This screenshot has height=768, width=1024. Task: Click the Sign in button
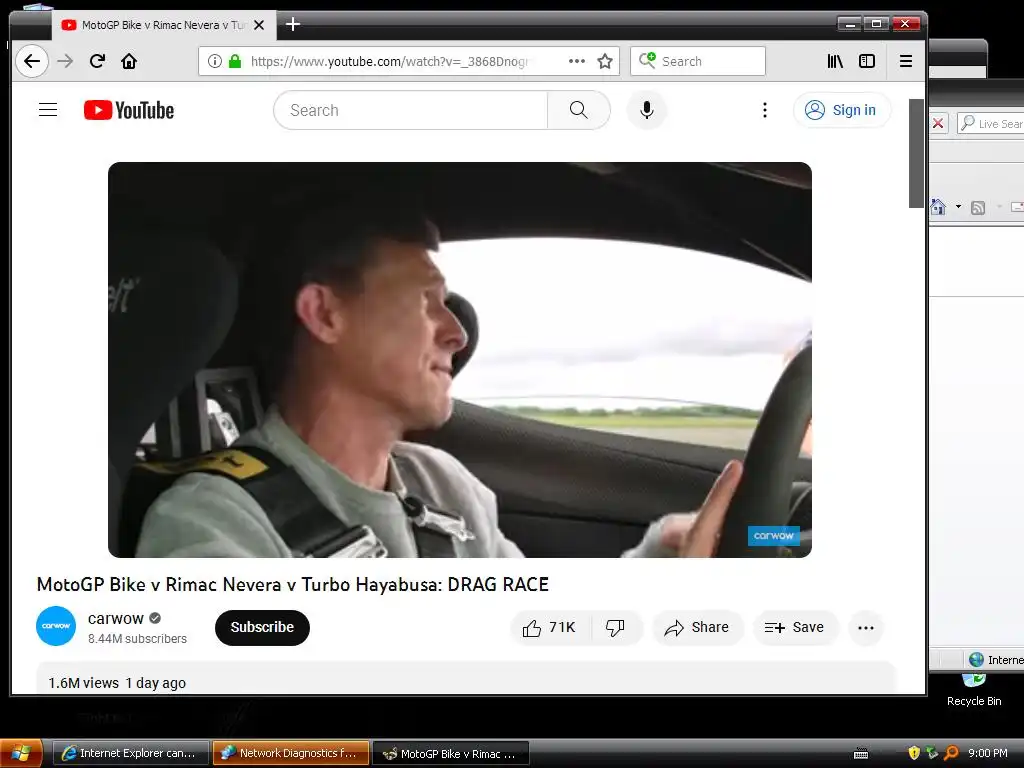(841, 110)
